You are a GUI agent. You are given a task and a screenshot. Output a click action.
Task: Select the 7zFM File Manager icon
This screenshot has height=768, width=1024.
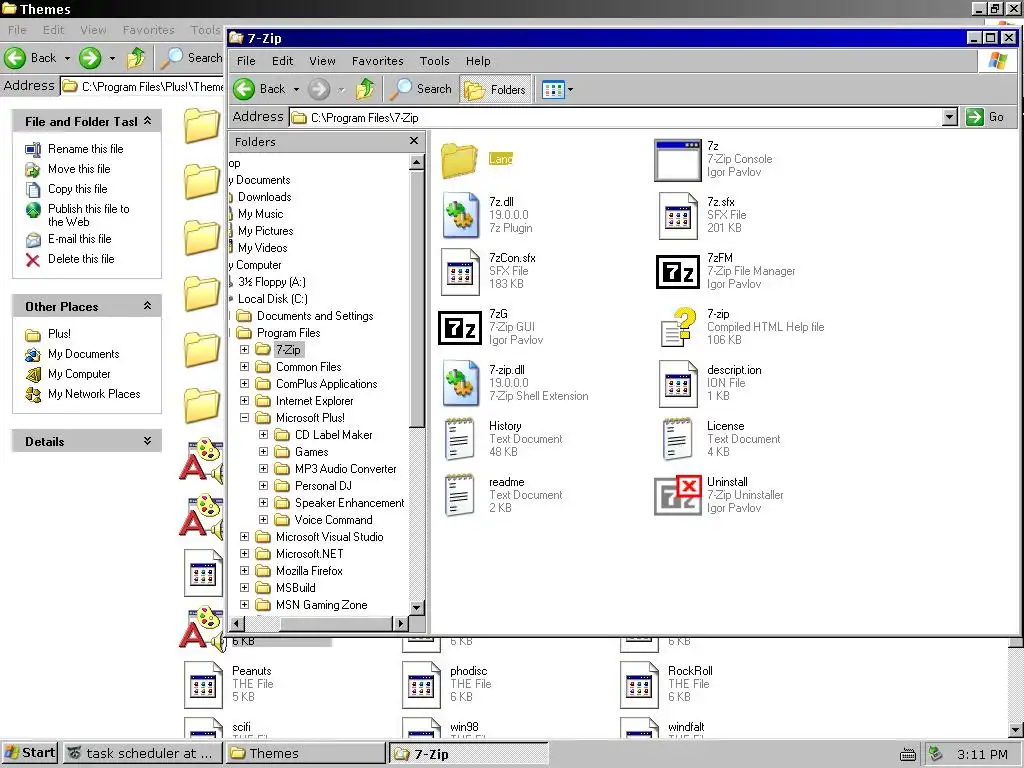point(678,272)
